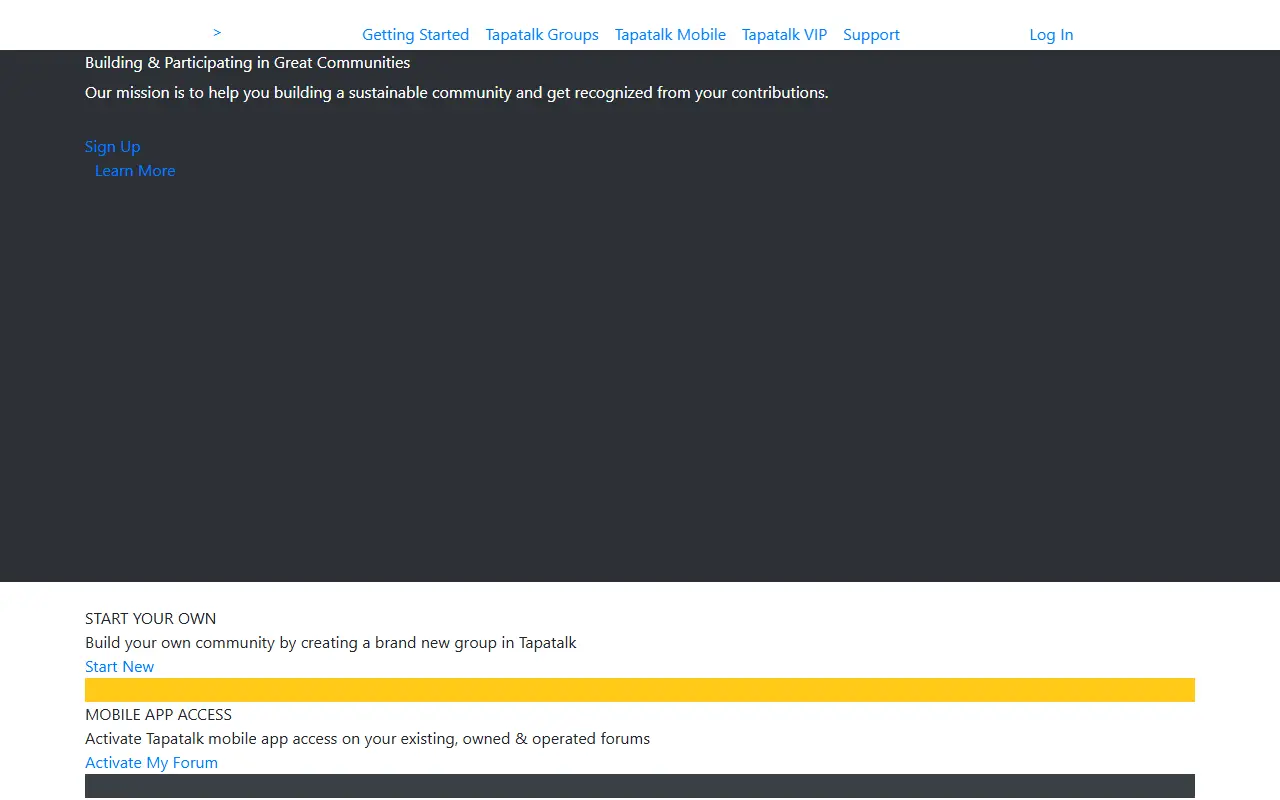Screen dimensions: 1280x800
Task: Click 'Activate Tapatalk mobile app access' description
Action: (367, 739)
